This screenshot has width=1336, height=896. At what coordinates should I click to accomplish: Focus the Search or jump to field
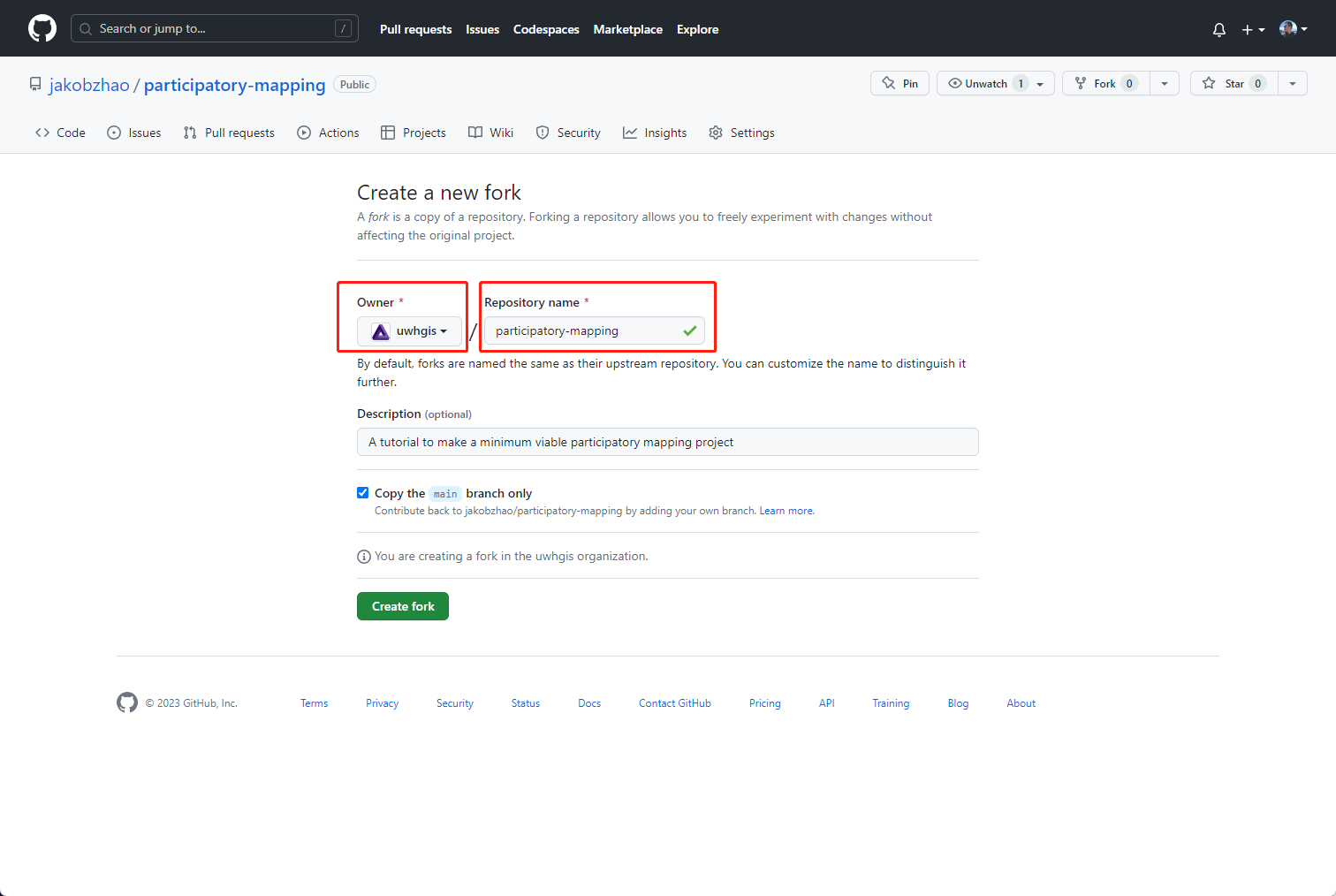point(215,28)
